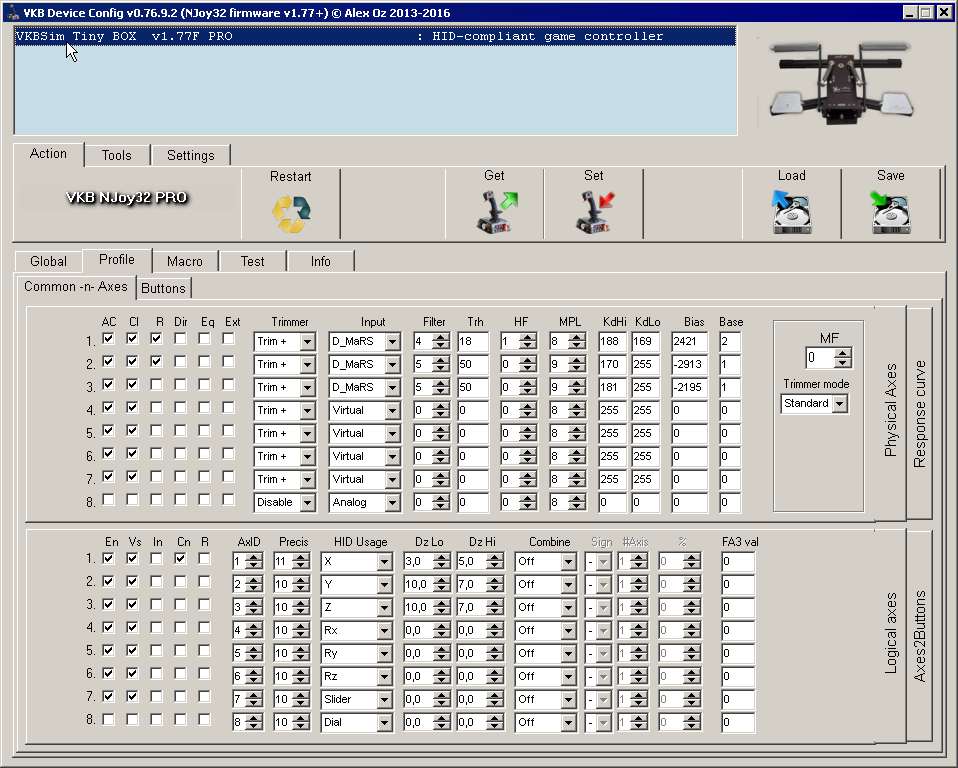Switch to the Buttons sub-tab
Image resolution: width=958 pixels, height=768 pixels.
163,288
